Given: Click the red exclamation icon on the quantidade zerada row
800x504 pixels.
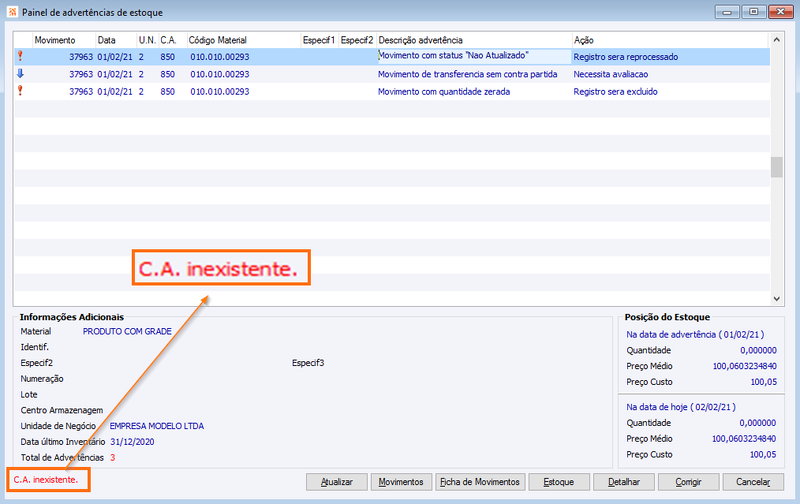Looking at the screenshot, I should 20,91.
